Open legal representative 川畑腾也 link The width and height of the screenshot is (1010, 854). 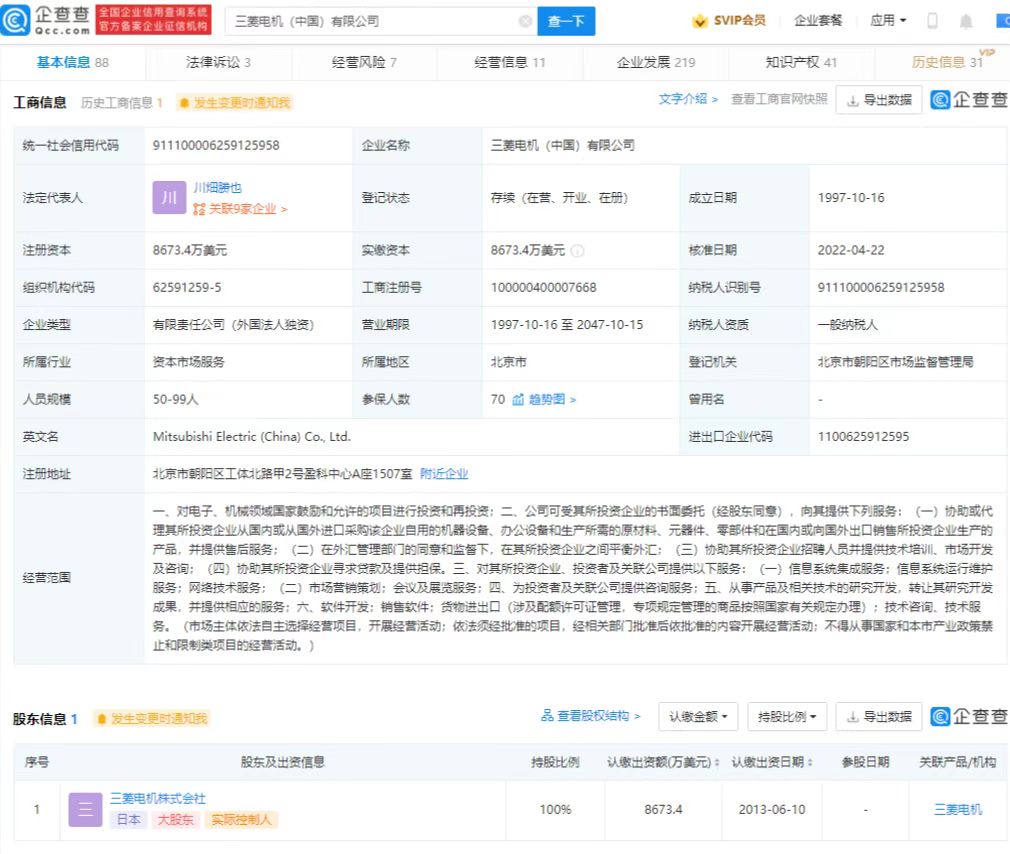point(217,187)
